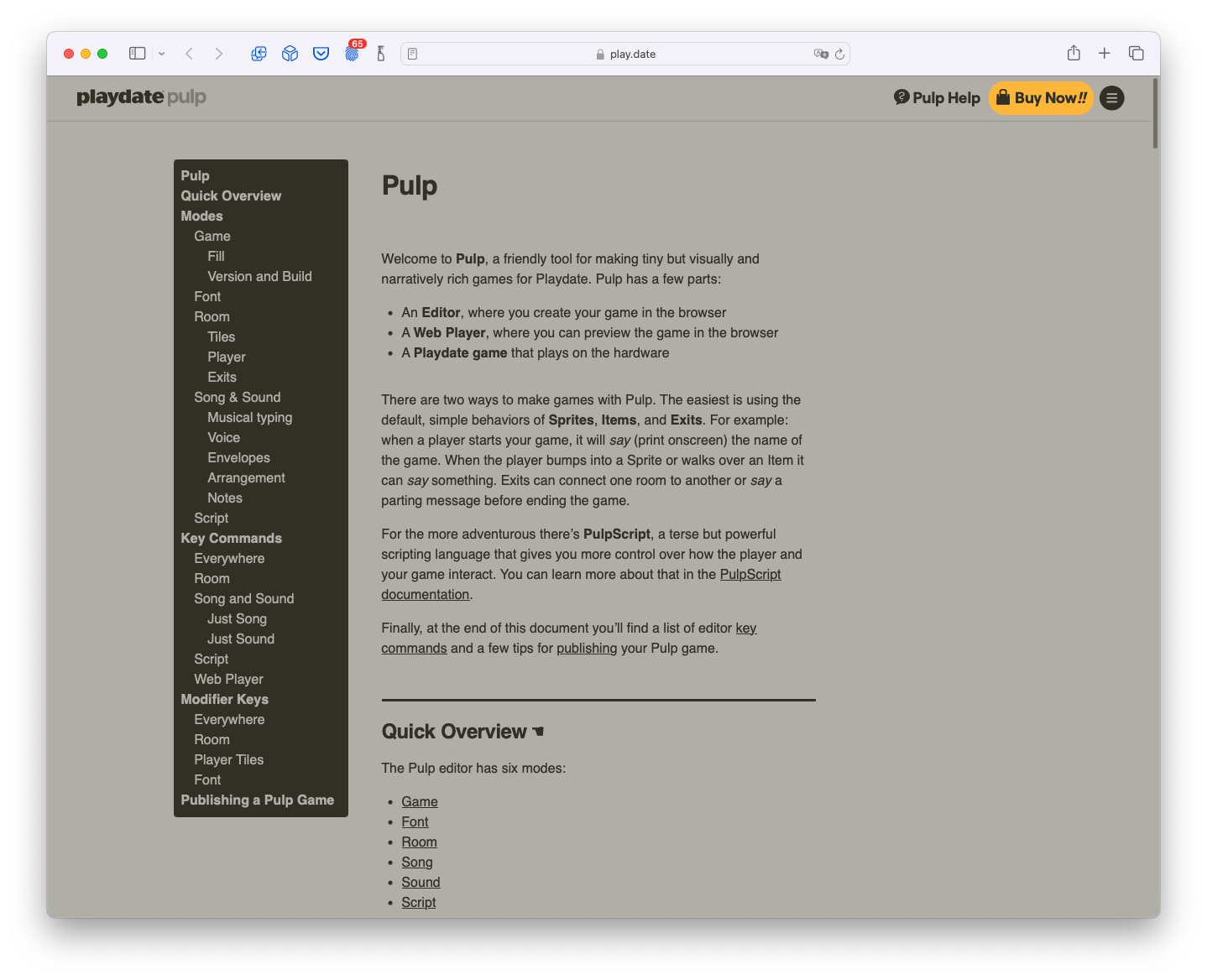Open Player in the sidebar
The height and width of the screenshot is (980, 1207).
(x=227, y=357)
